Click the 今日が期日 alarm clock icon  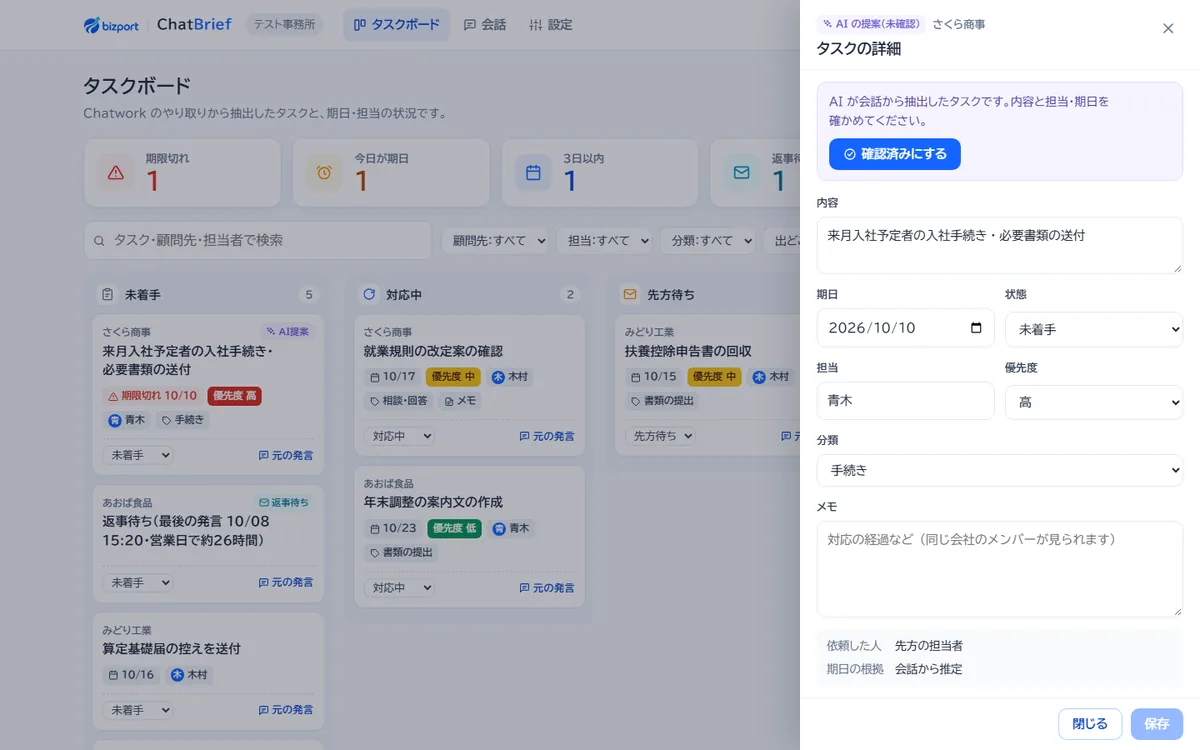coord(324,172)
